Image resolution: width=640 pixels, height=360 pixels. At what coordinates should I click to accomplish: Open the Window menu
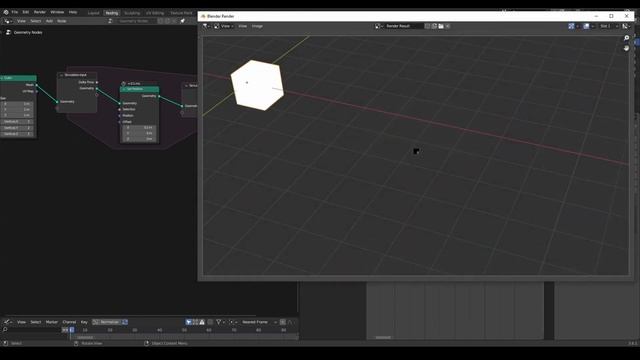[x=57, y=12]
